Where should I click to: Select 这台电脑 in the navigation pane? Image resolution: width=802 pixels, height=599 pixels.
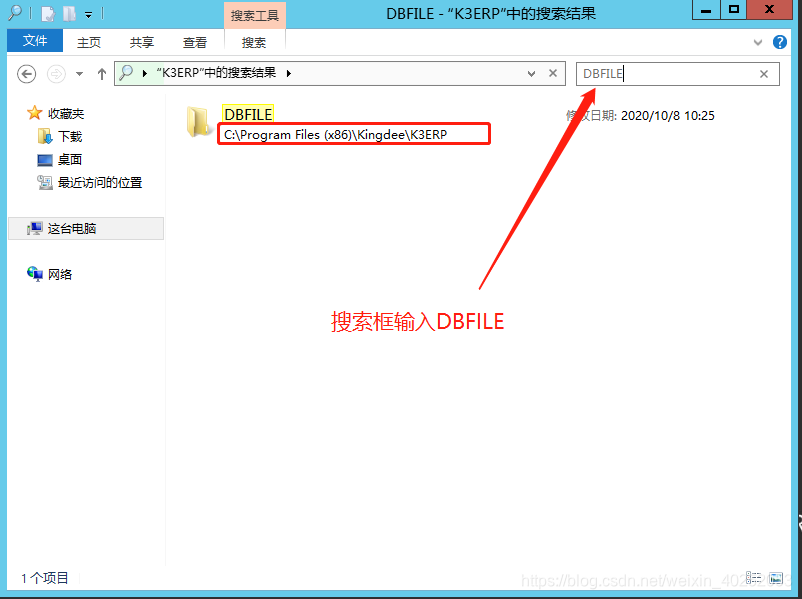[86, 229]
